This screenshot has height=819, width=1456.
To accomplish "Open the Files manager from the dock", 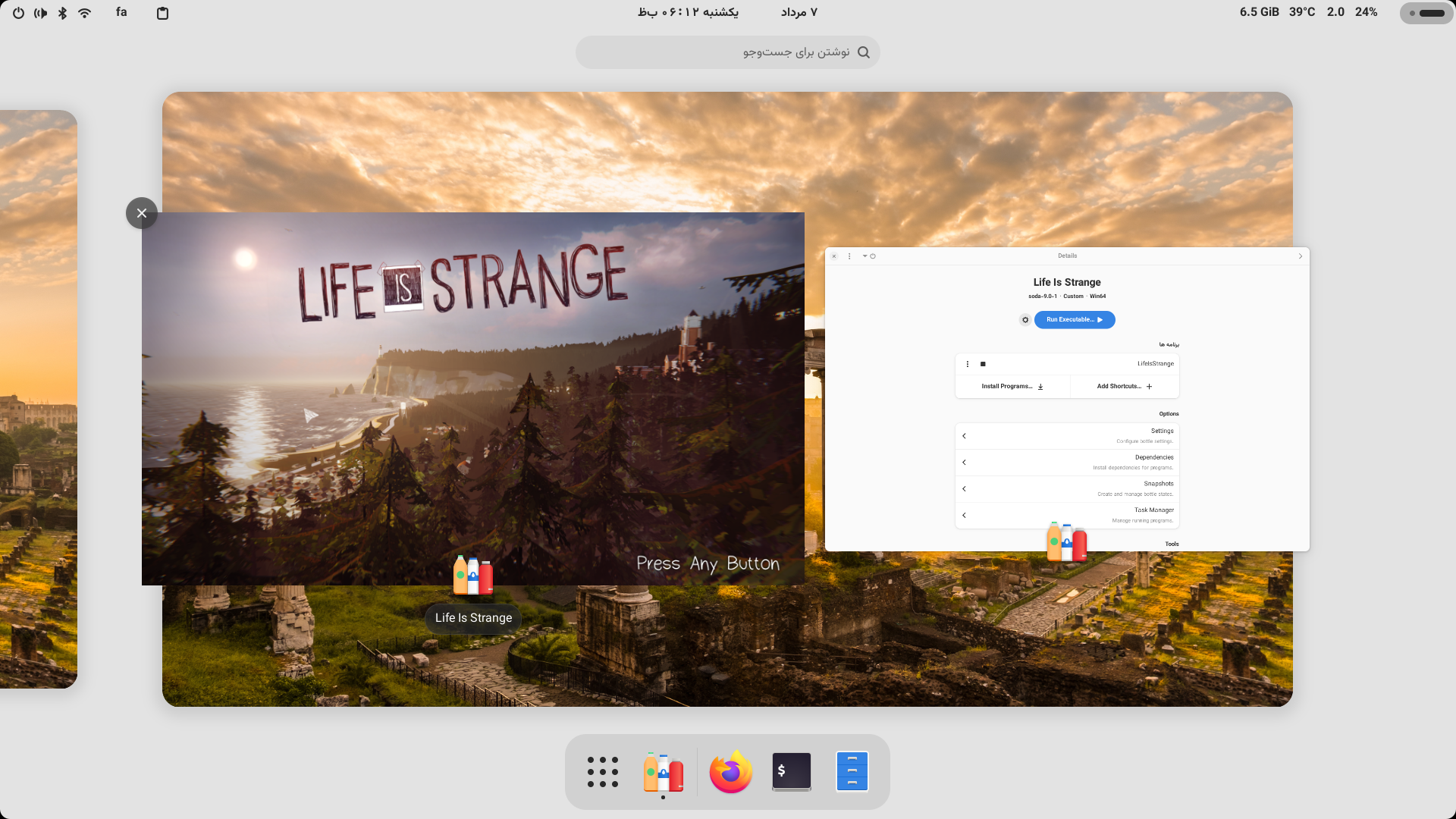I will point(852,772).
